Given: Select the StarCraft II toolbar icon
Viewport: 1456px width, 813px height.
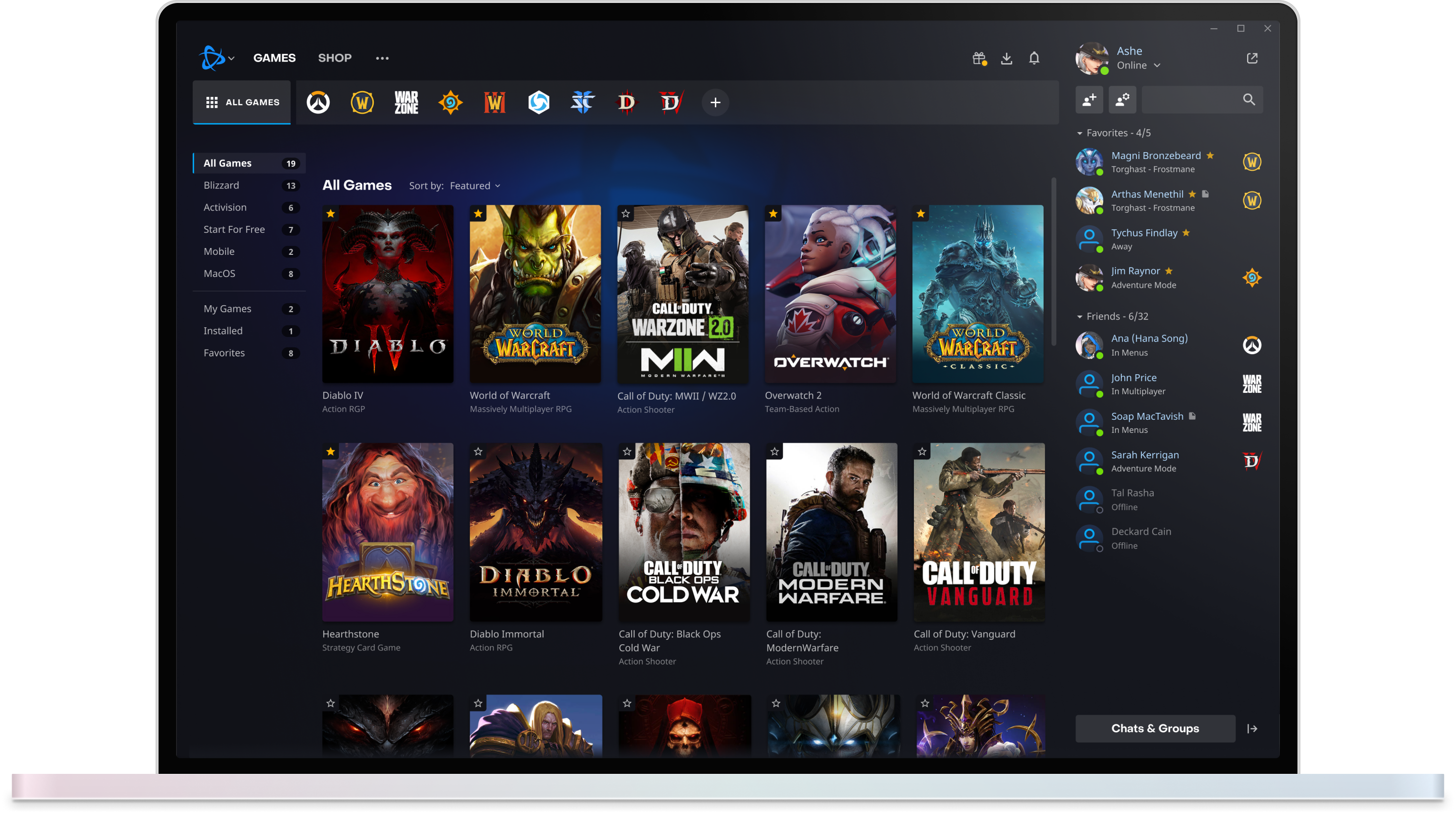Looking at the screenshot, I should 582,102.
